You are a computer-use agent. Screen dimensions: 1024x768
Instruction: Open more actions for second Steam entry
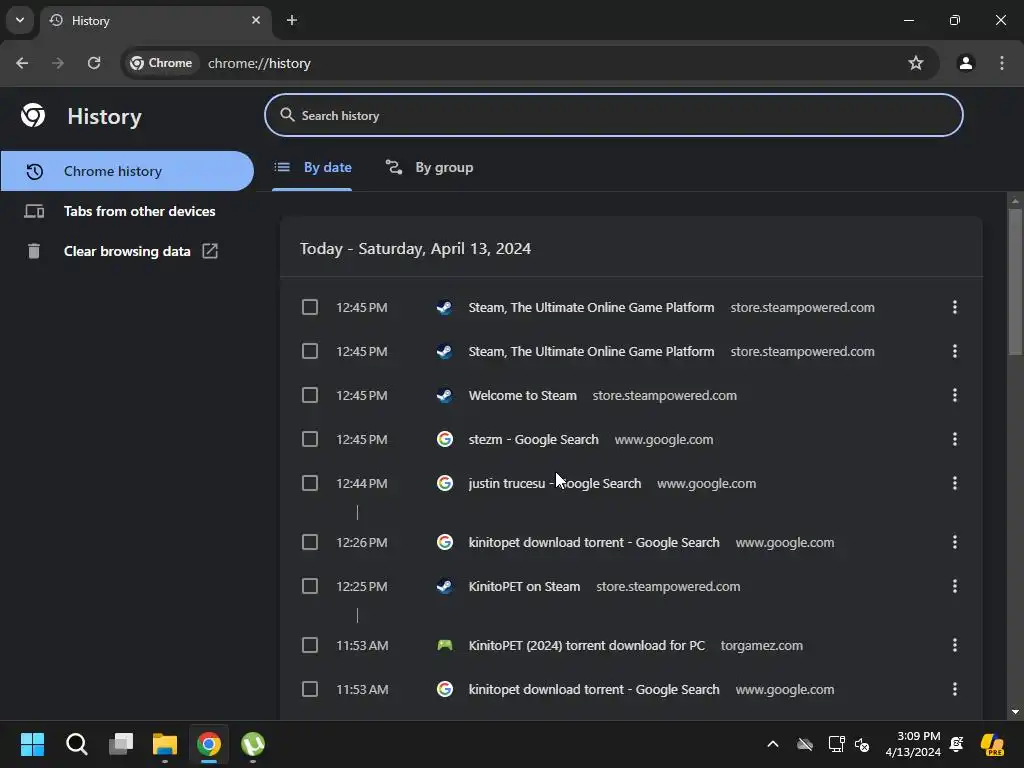pyautogui.click(x=955, y=351)
